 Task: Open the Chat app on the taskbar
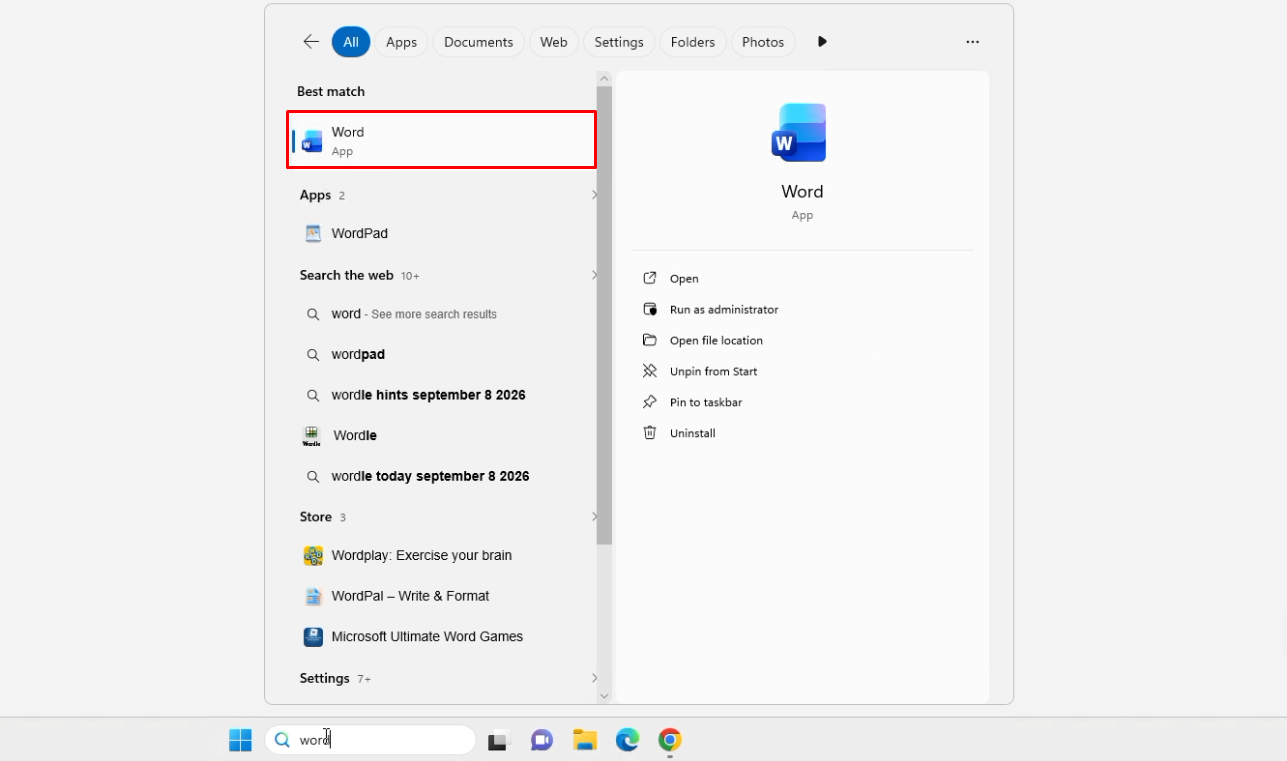542,740
